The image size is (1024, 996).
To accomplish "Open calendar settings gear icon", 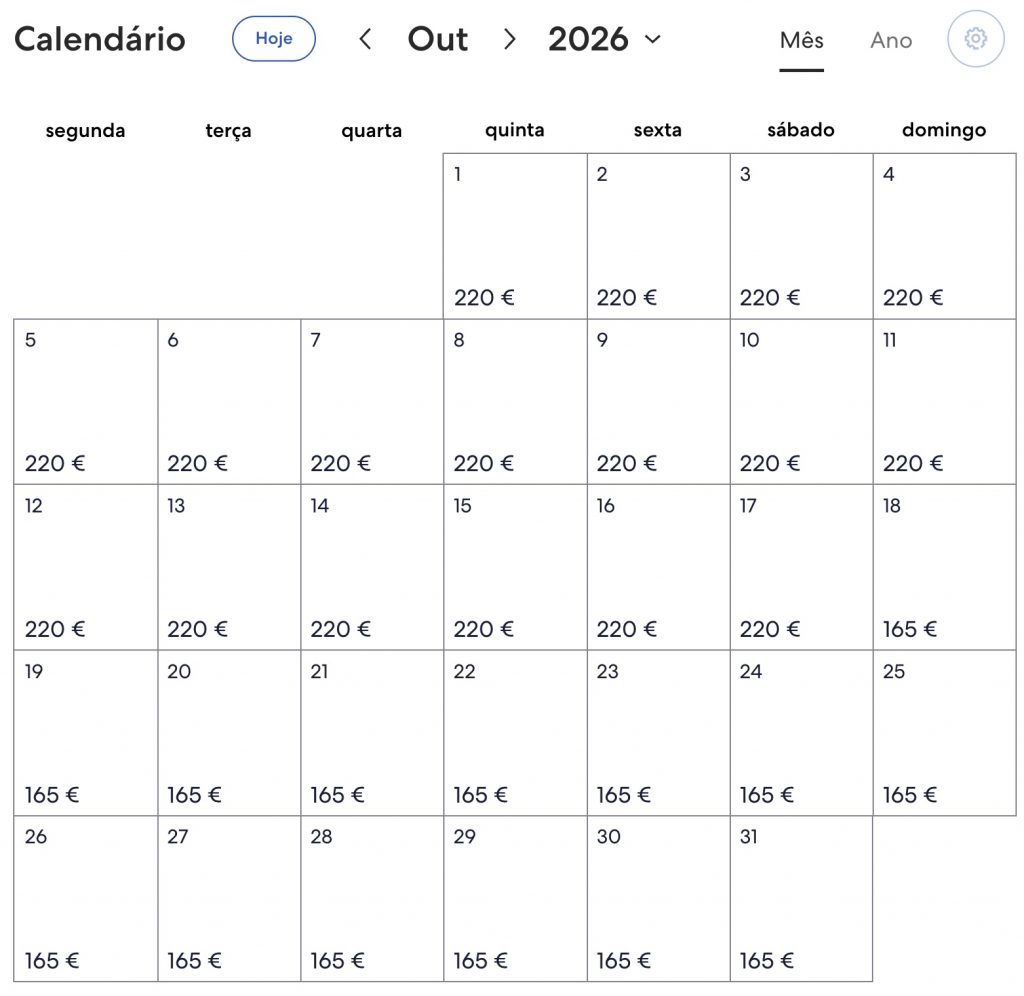I will 975,39.
